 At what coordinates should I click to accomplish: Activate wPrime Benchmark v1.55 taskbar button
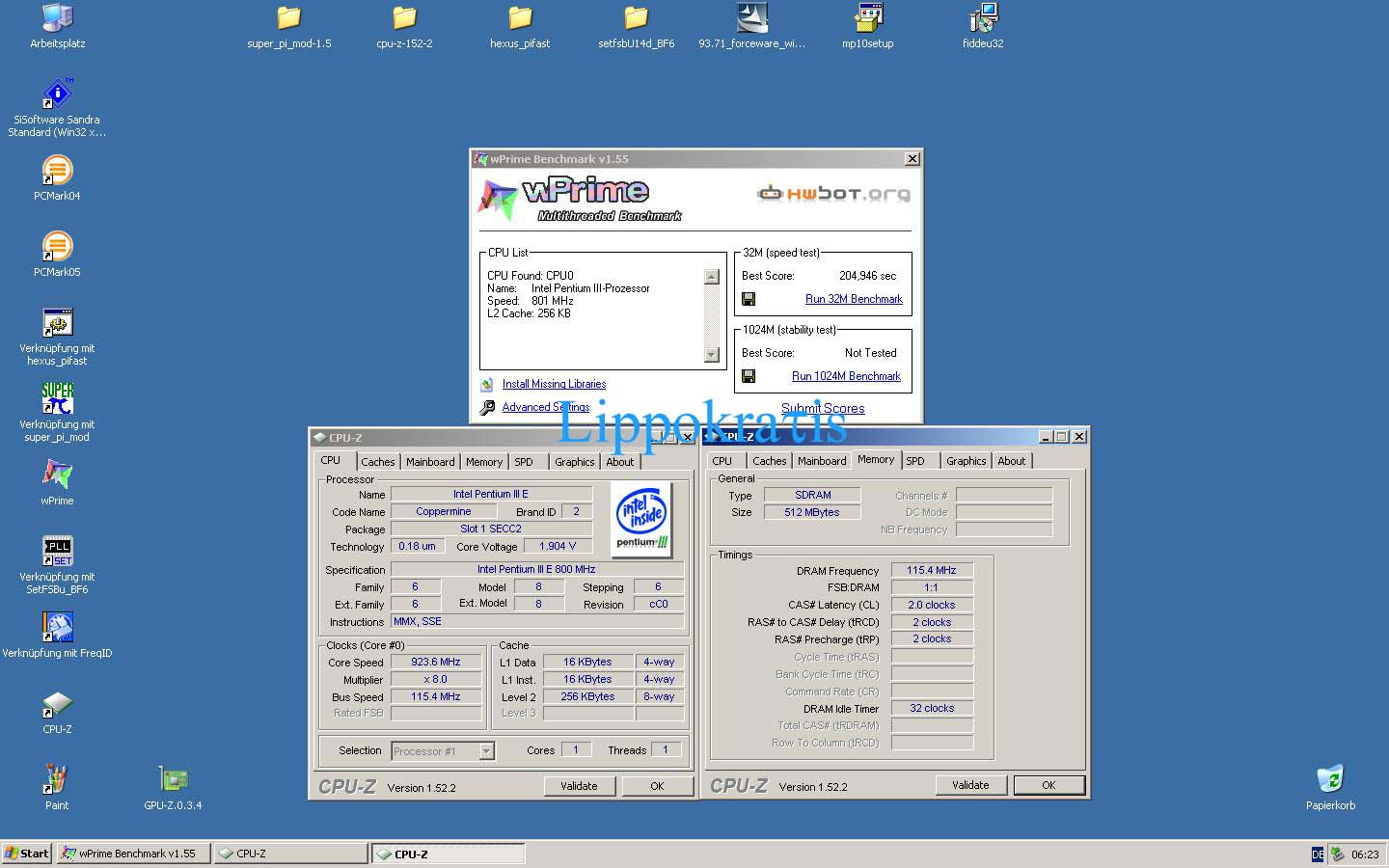(133, 854)
